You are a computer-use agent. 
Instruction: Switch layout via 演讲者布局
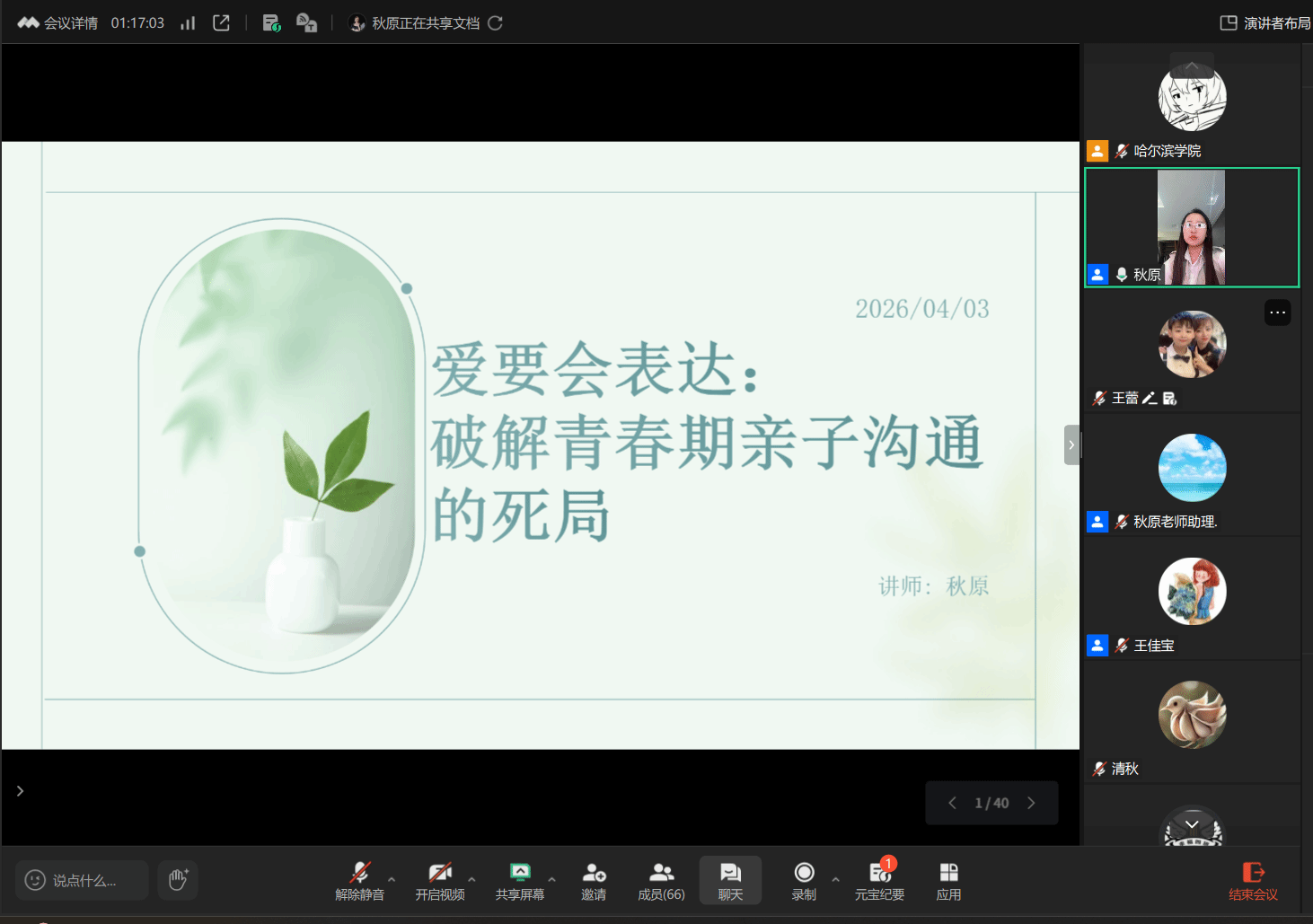[x=1266, y=23]
